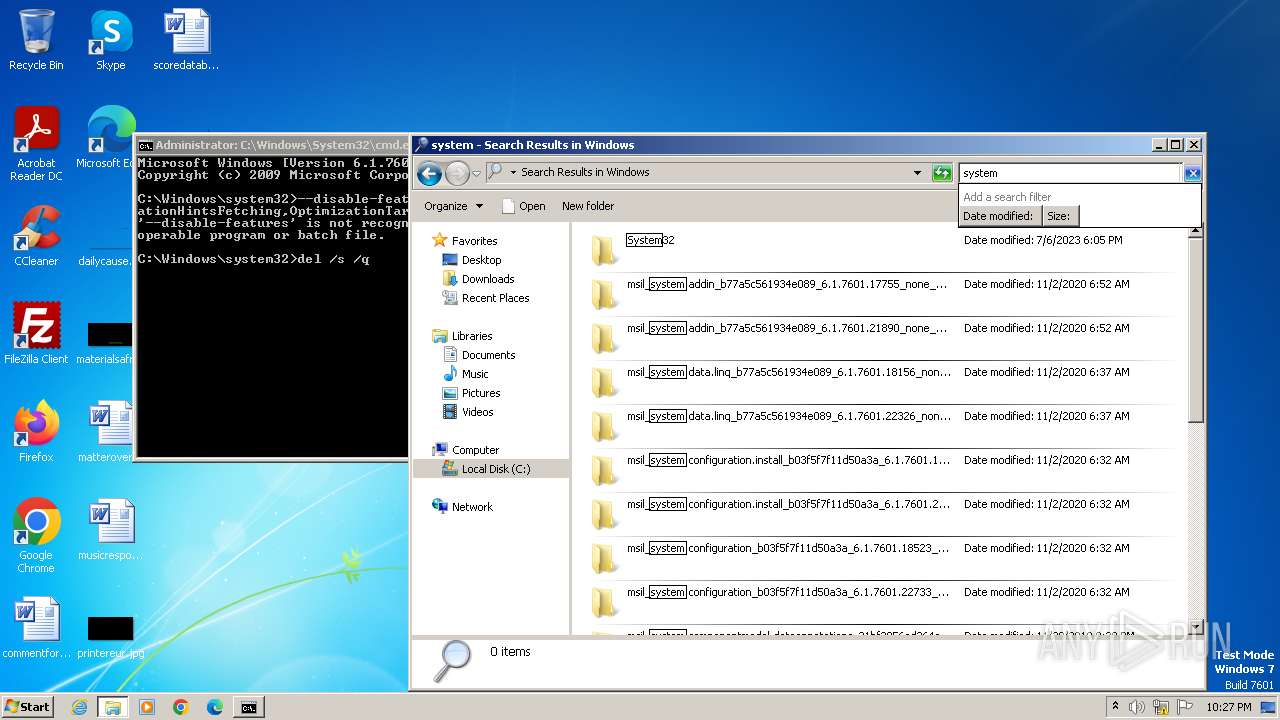Viewport: 1280px width, 720px height.
Task: Select the Videos library
Action: click(x=477, y=412)
